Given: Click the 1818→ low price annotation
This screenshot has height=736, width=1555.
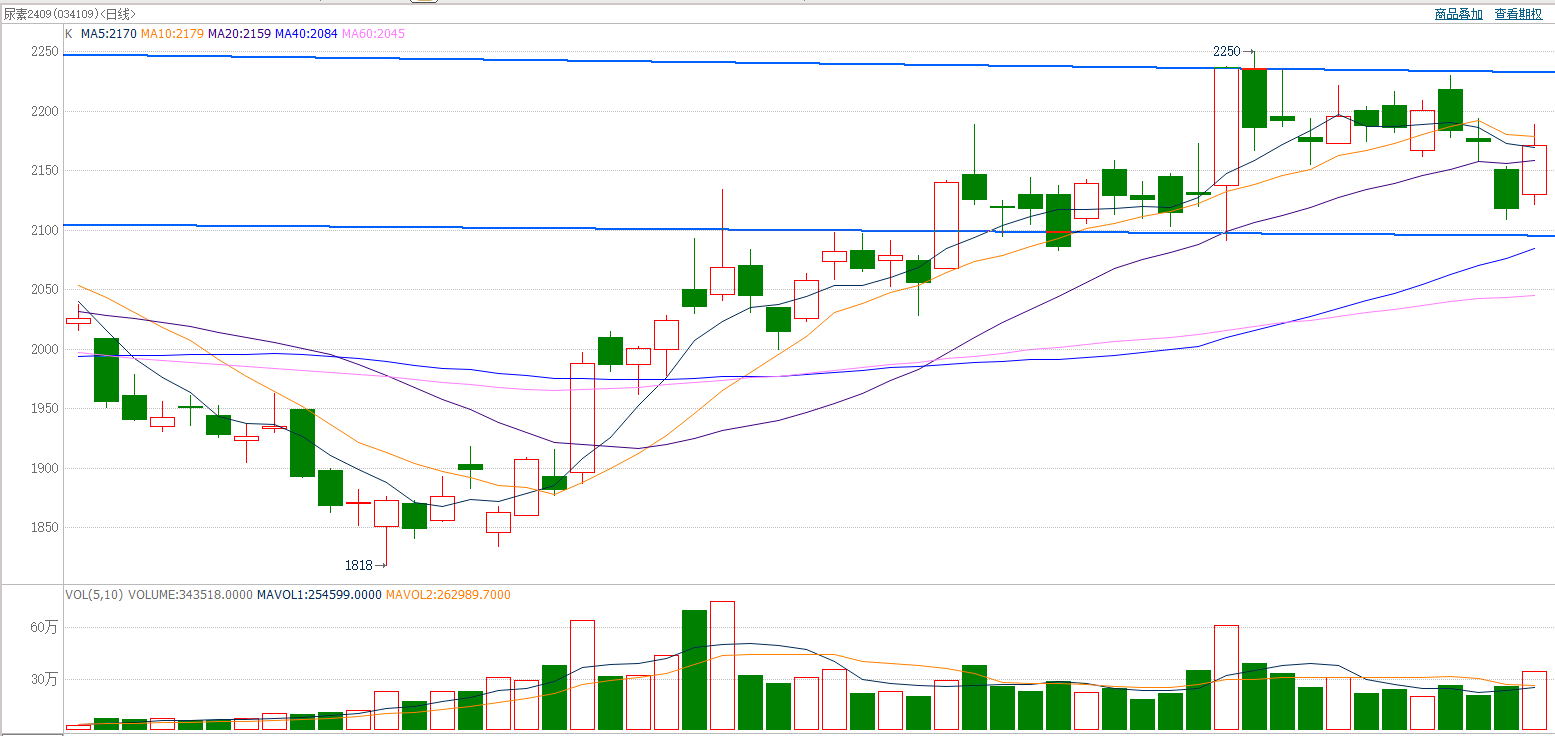Looking at the screenshot, I should 365,565.
